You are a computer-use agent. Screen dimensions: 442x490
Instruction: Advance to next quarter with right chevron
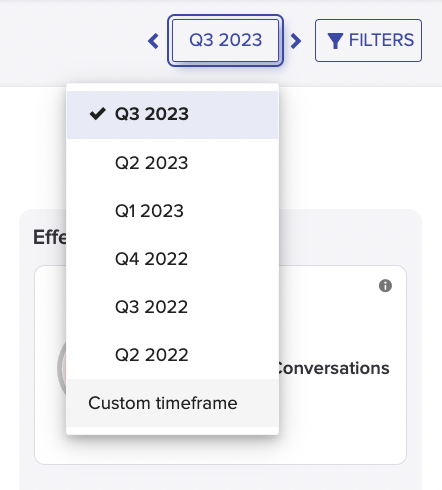296,41
